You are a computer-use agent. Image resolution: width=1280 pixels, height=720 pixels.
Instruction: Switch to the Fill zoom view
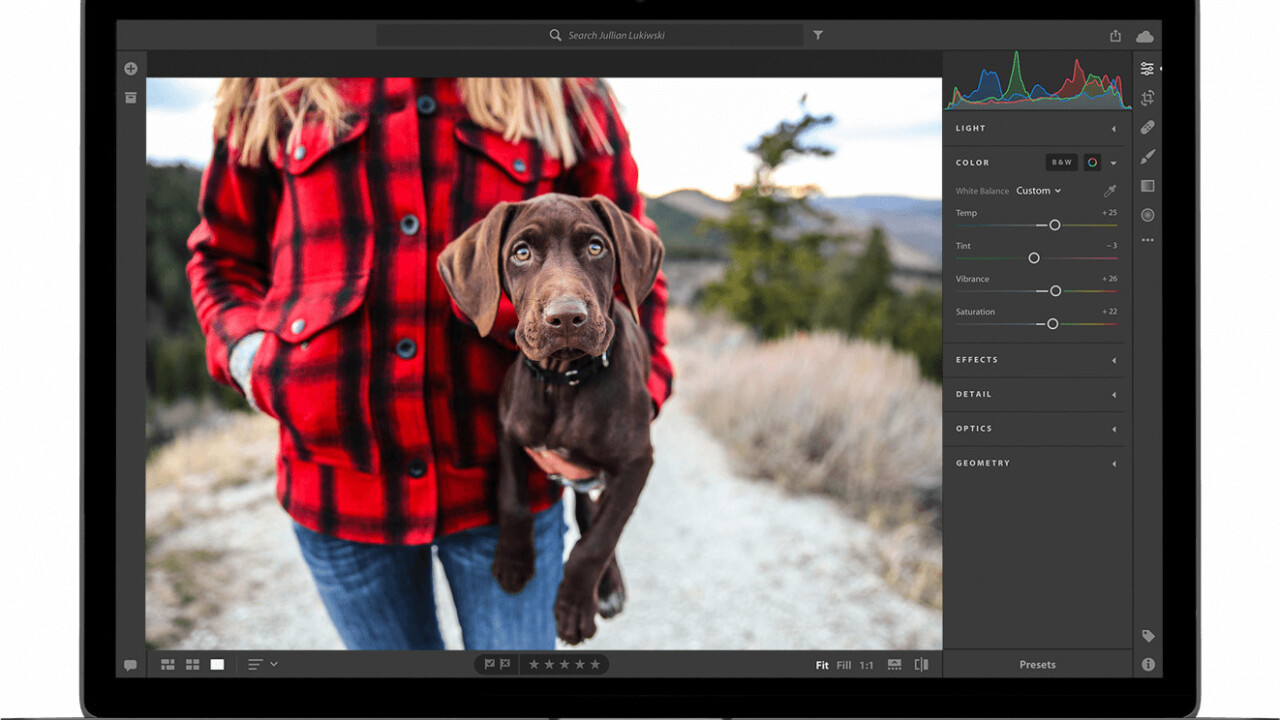(844, 665)
